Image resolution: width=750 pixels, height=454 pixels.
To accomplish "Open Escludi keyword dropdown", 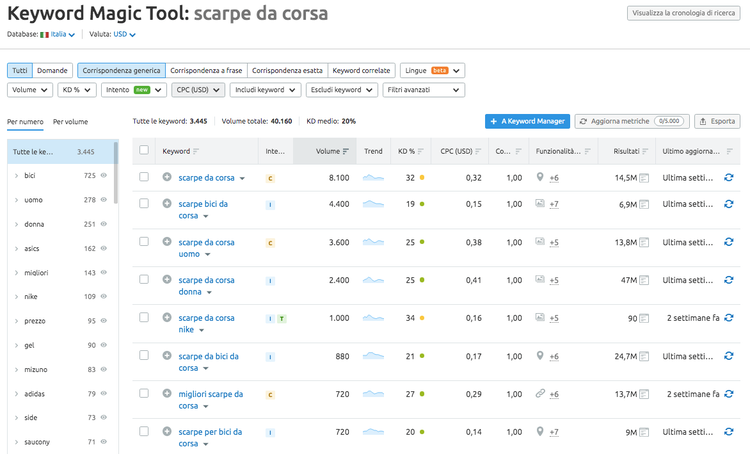I will click(342, 90).
